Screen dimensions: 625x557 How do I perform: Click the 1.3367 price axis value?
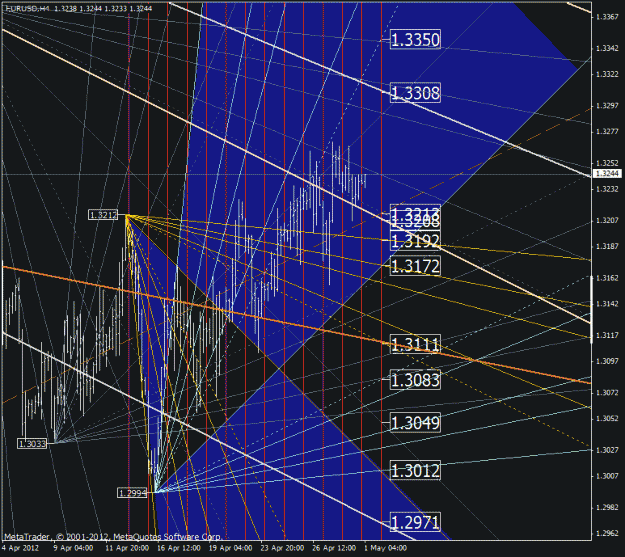607,16
